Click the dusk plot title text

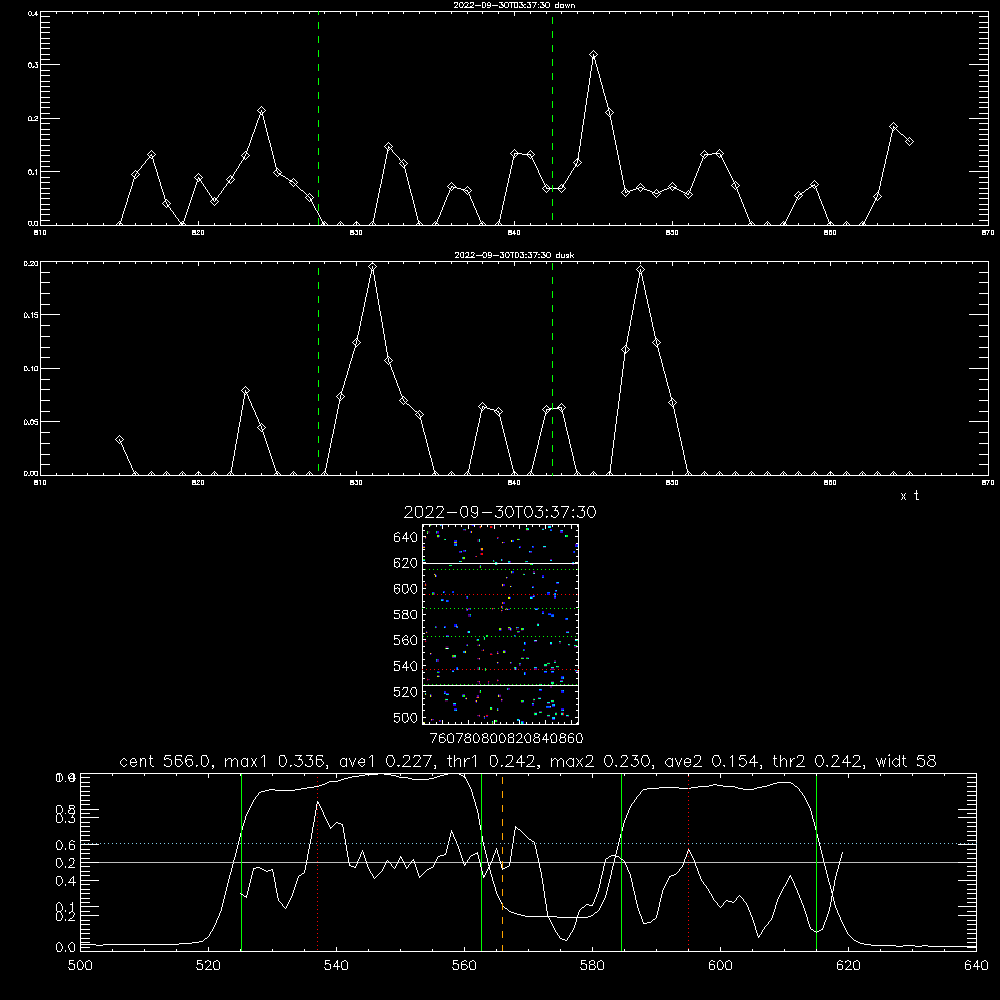coord(514,255)
